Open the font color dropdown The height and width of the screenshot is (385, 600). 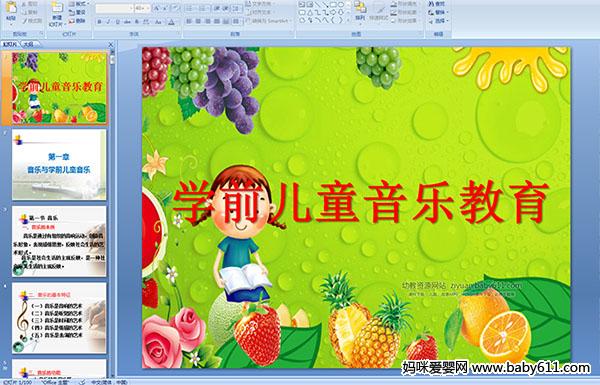171,22
